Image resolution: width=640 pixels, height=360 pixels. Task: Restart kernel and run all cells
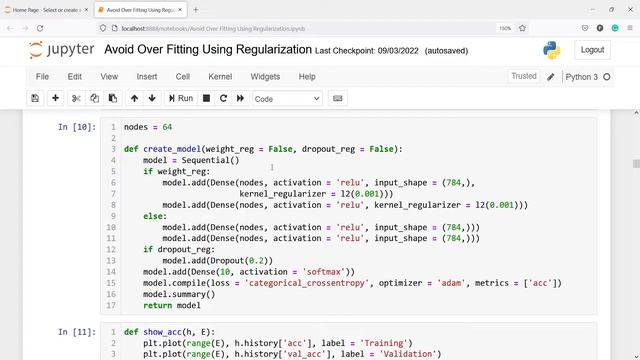240,98
